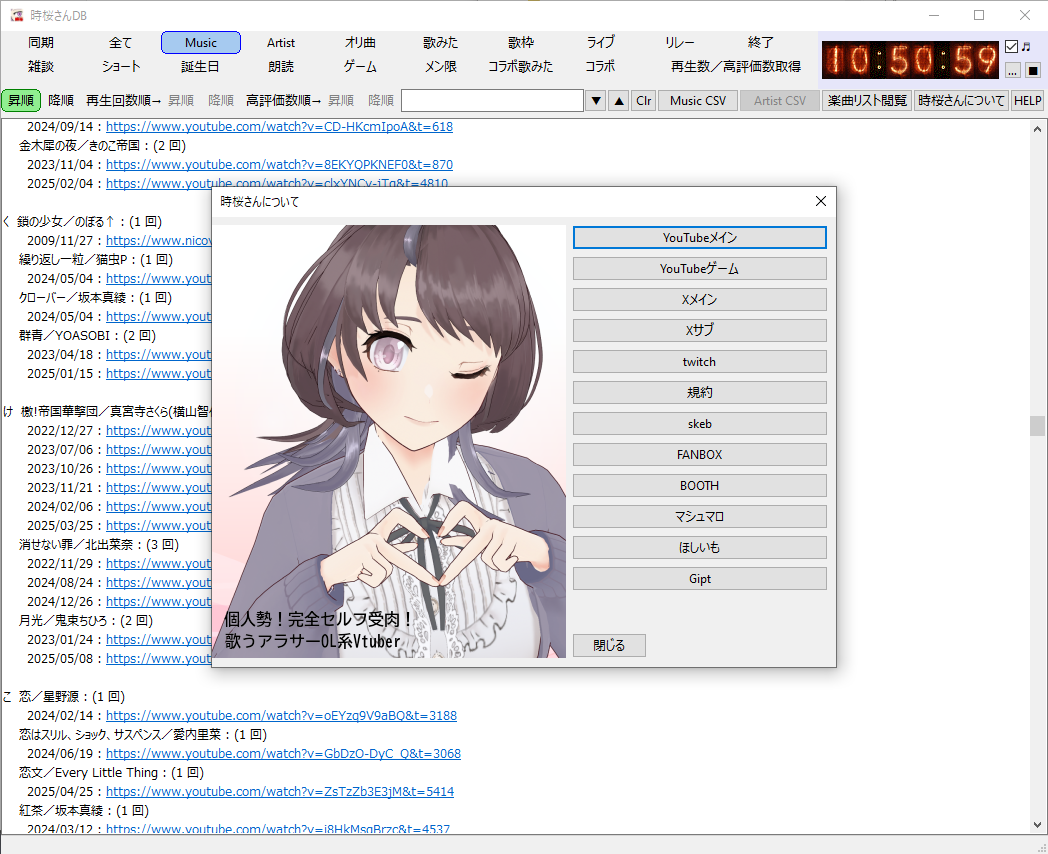Select the 降順 sort option

click(61, 100)
